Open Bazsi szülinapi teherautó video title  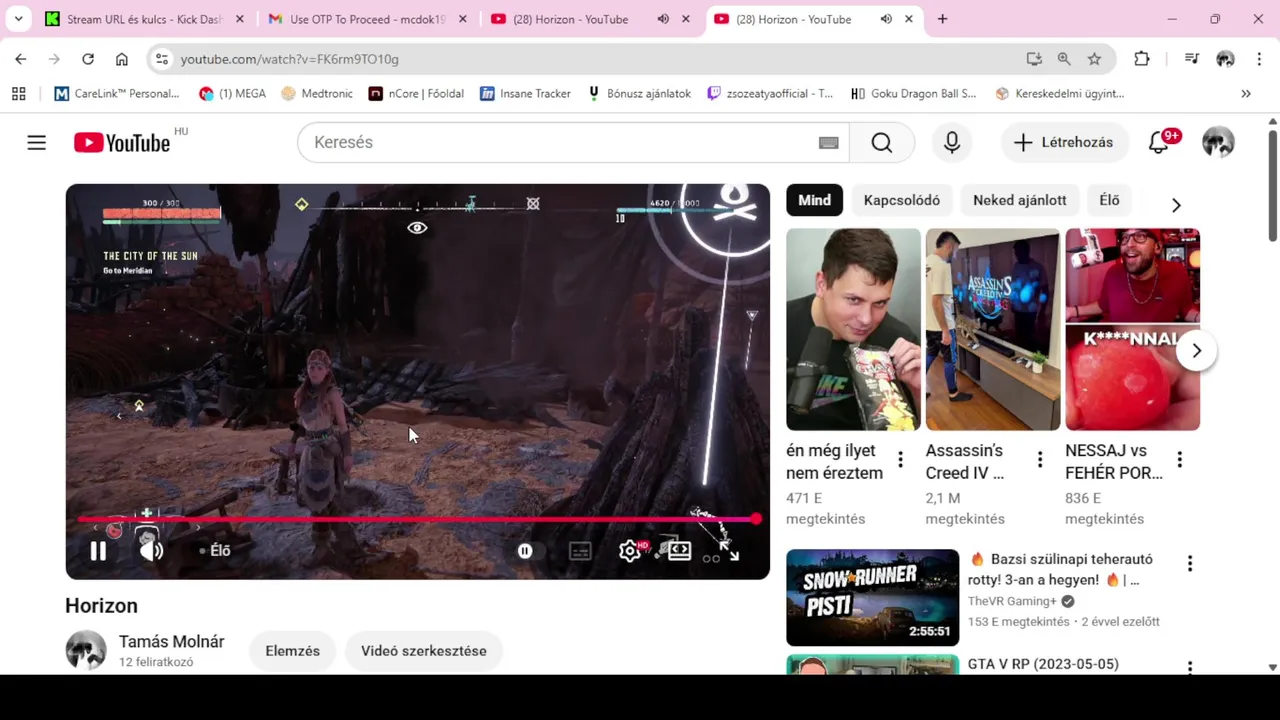point(1060,569)
